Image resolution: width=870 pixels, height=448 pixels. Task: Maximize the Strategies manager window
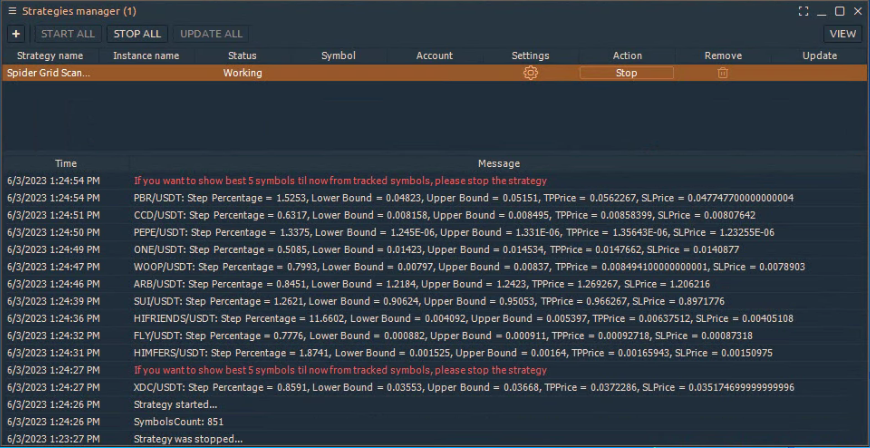(840, 11)
